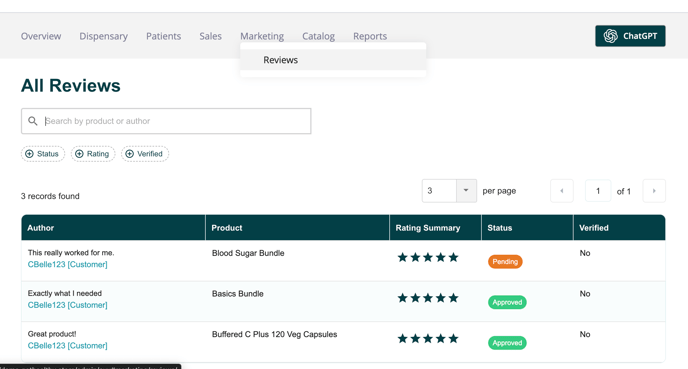Open the Rating filter
The height and width of the screenshot is (369, 688).
93,154
